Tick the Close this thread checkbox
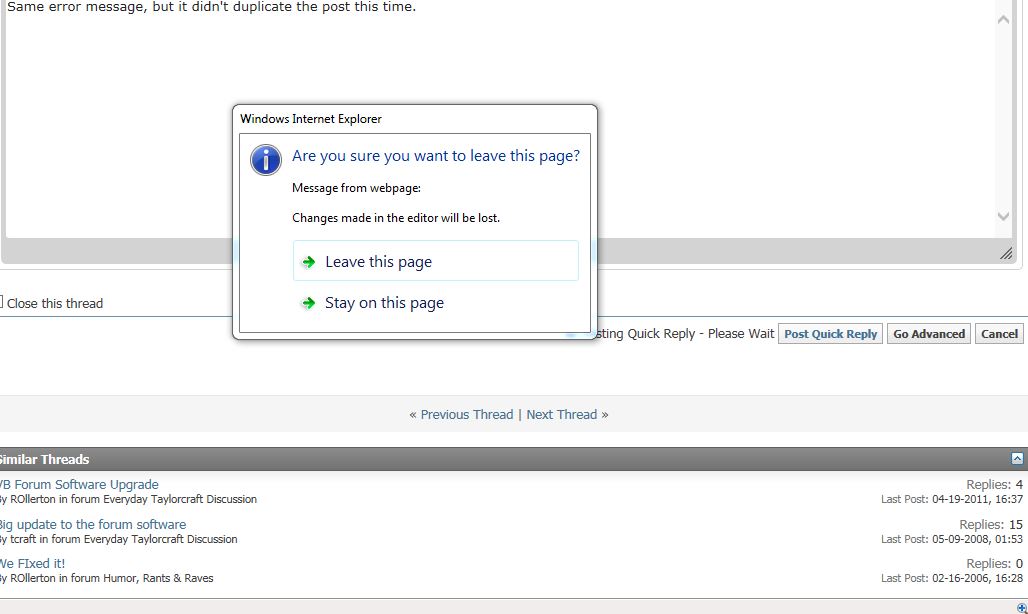 click(0, 302)
